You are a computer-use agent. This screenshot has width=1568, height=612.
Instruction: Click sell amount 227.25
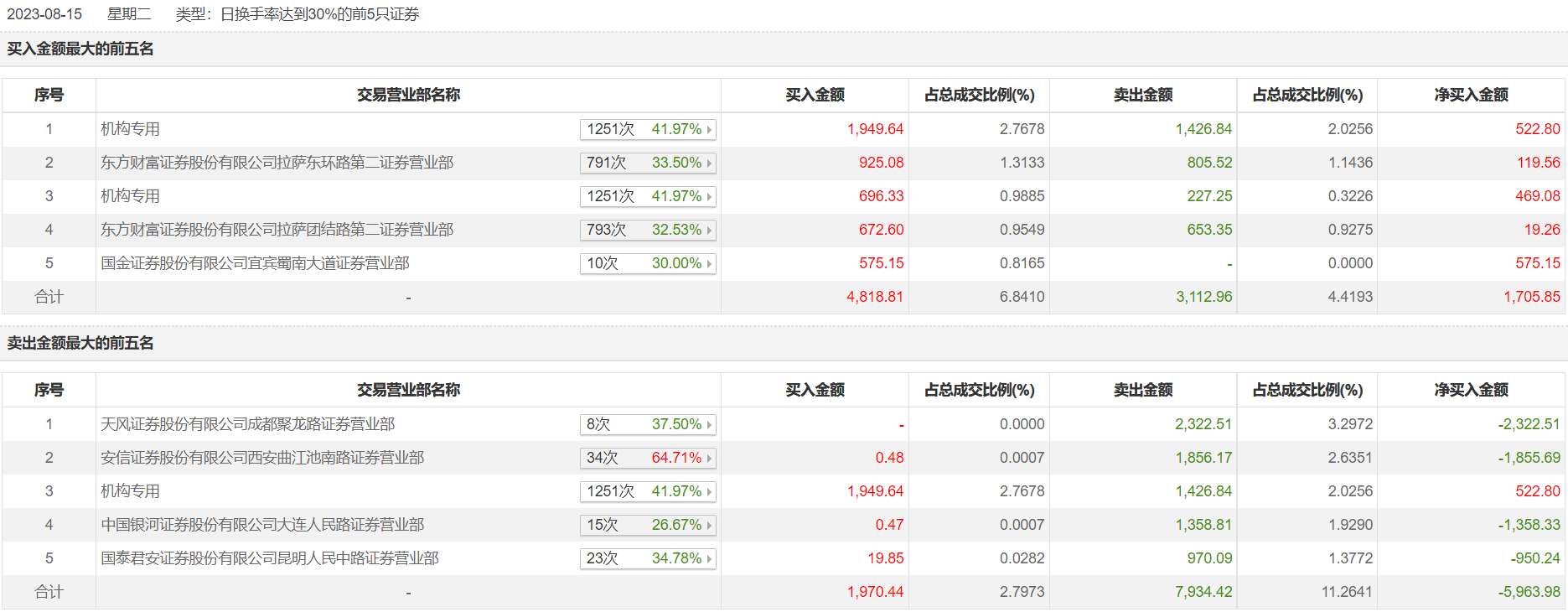[1209, 196]
